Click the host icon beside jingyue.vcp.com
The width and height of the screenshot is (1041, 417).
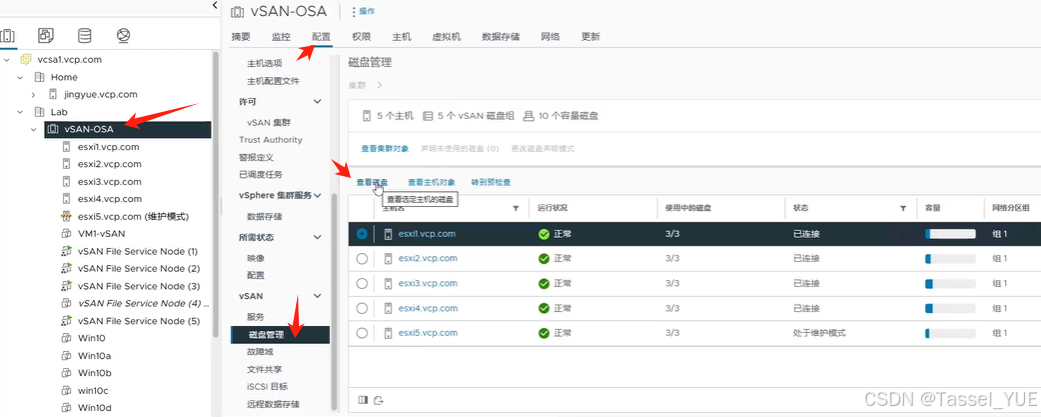click(53, 94)
